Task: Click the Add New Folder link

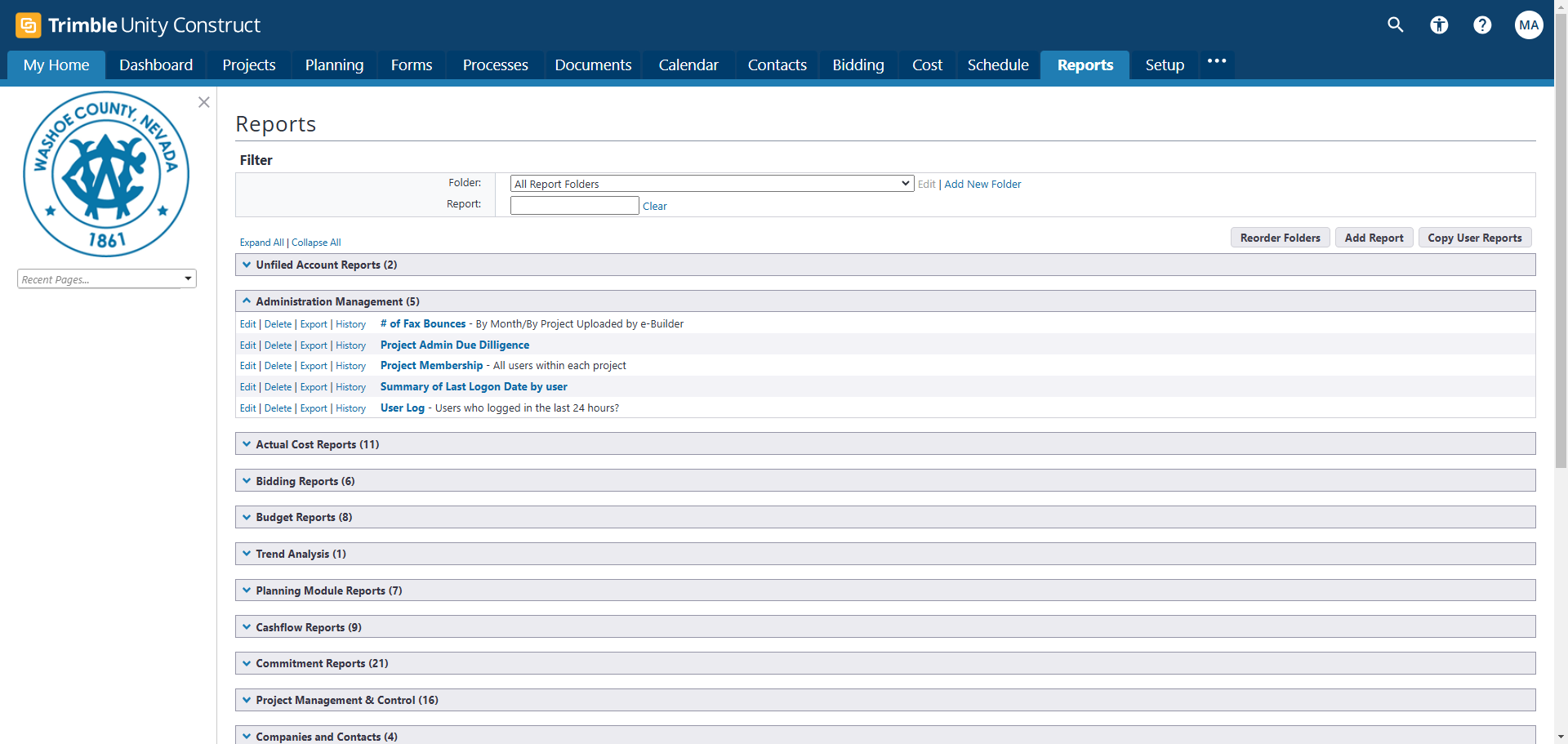Action: [x=982, y=185]
